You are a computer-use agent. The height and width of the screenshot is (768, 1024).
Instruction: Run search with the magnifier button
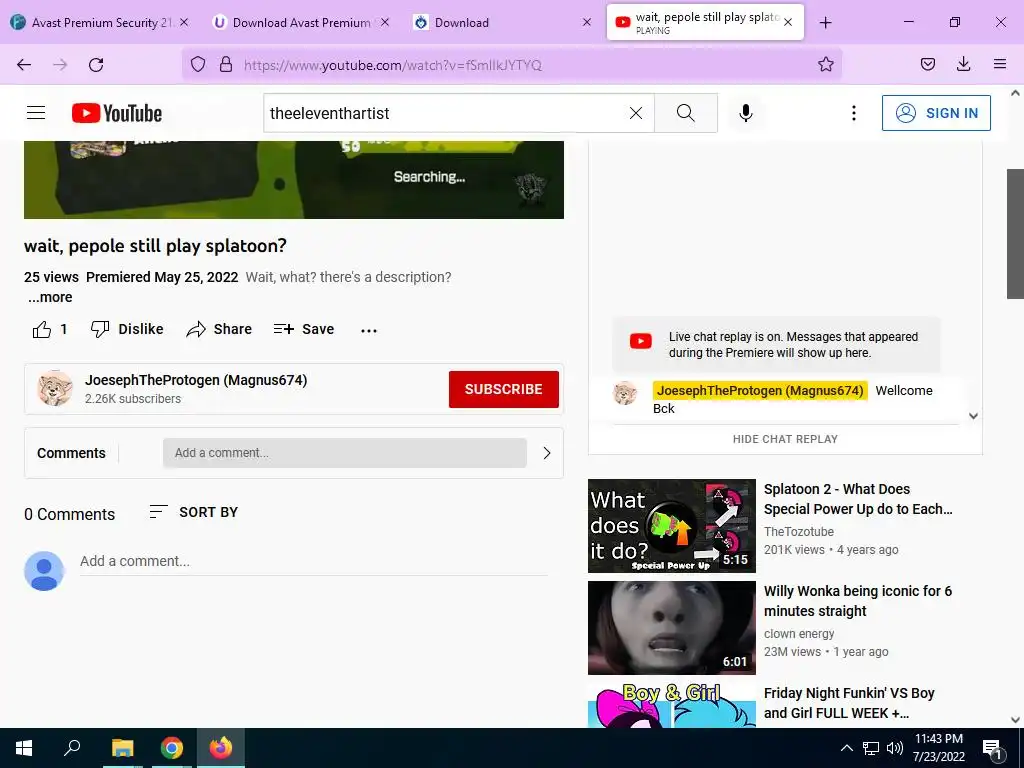click(686, 113)
